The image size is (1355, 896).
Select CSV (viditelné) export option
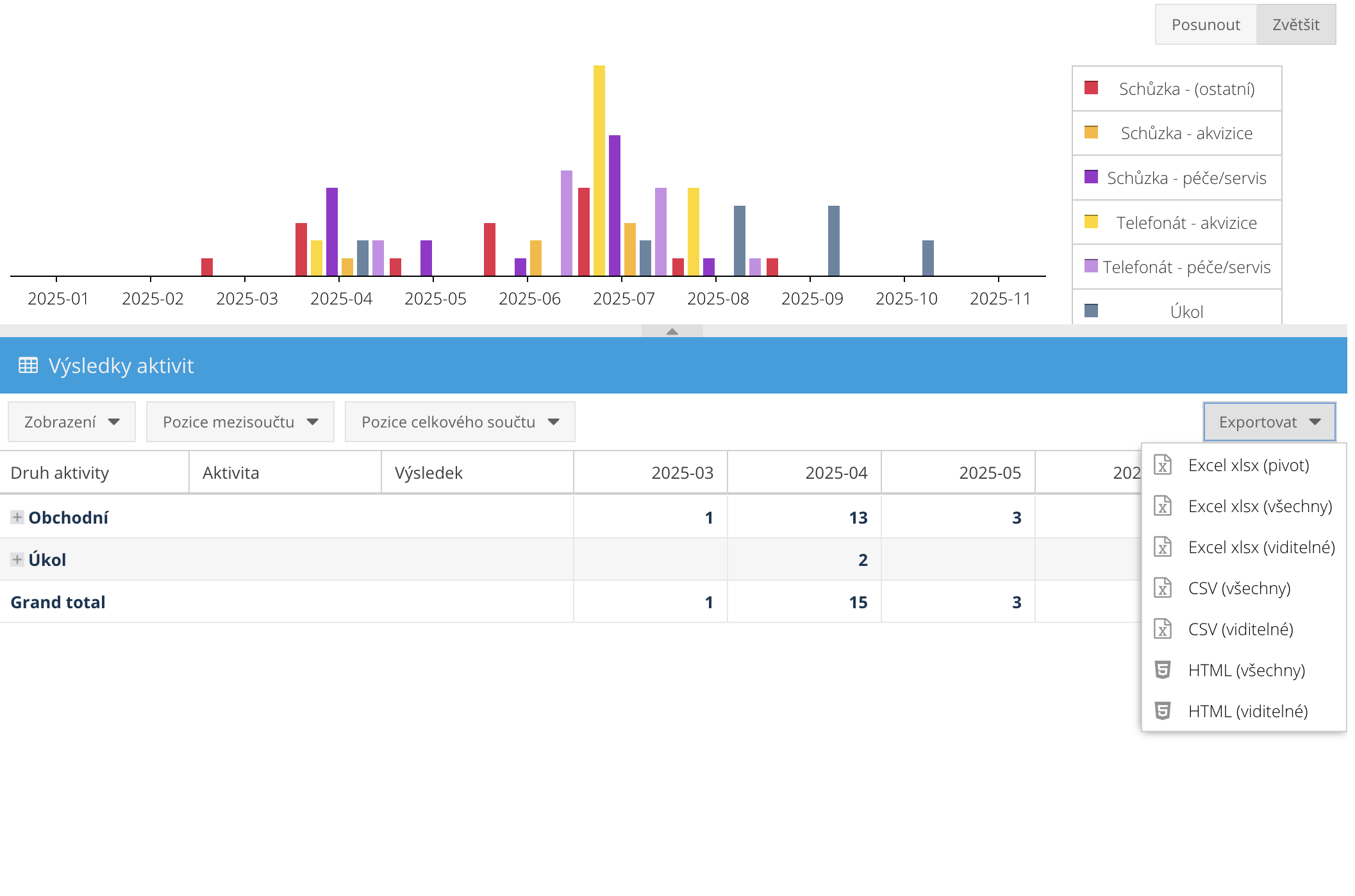click(x=1240, y=629)
